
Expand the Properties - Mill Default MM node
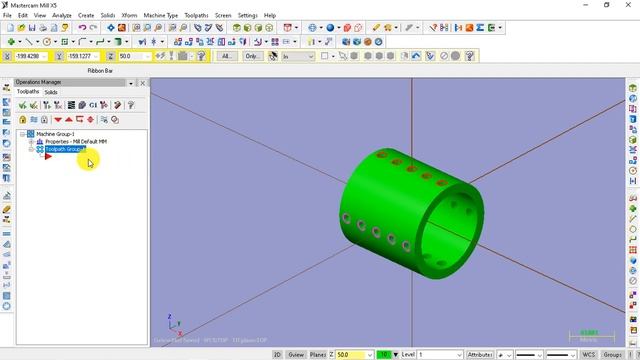31,142
